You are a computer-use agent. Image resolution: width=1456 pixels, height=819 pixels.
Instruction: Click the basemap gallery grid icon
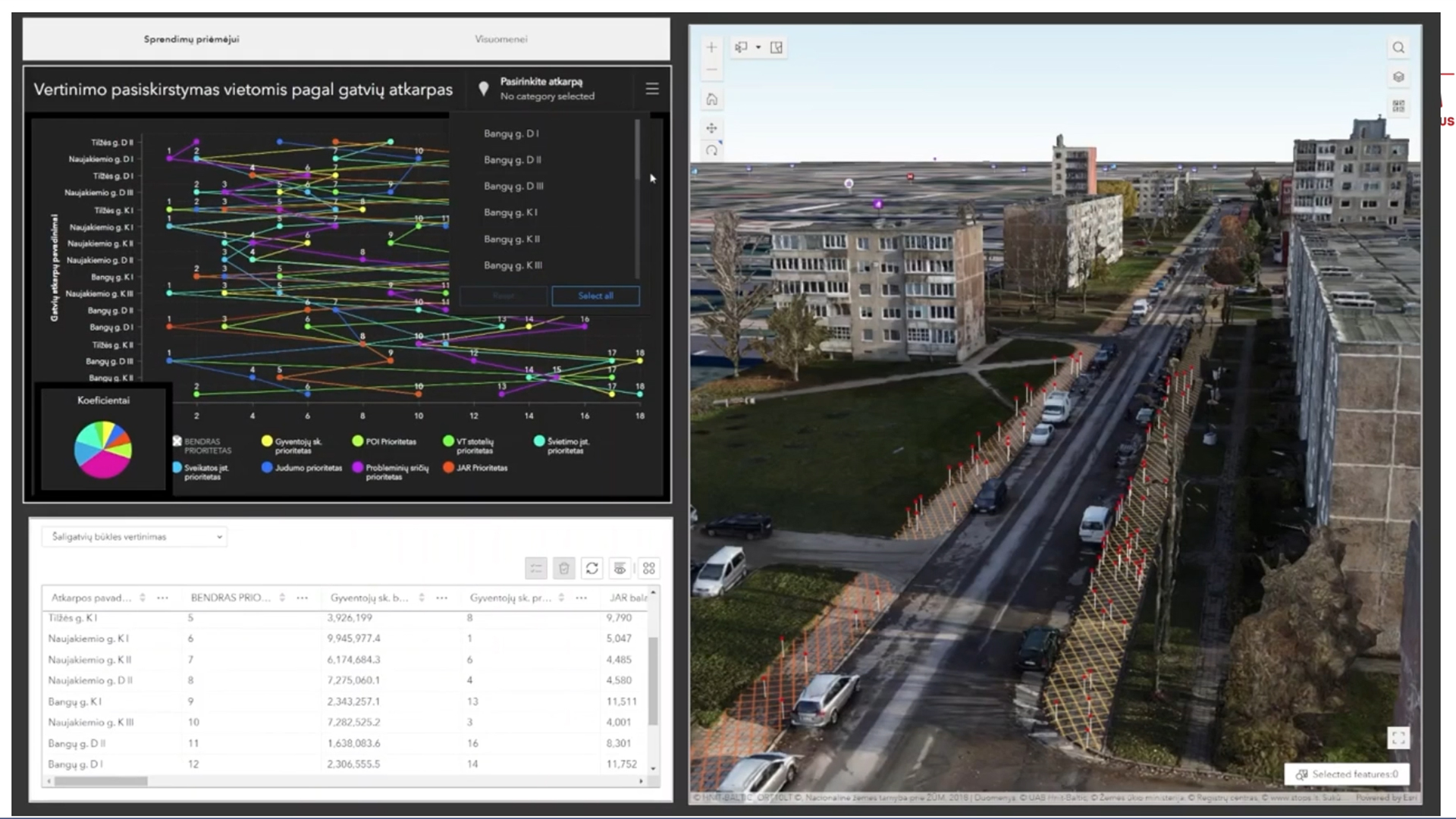1398,105
